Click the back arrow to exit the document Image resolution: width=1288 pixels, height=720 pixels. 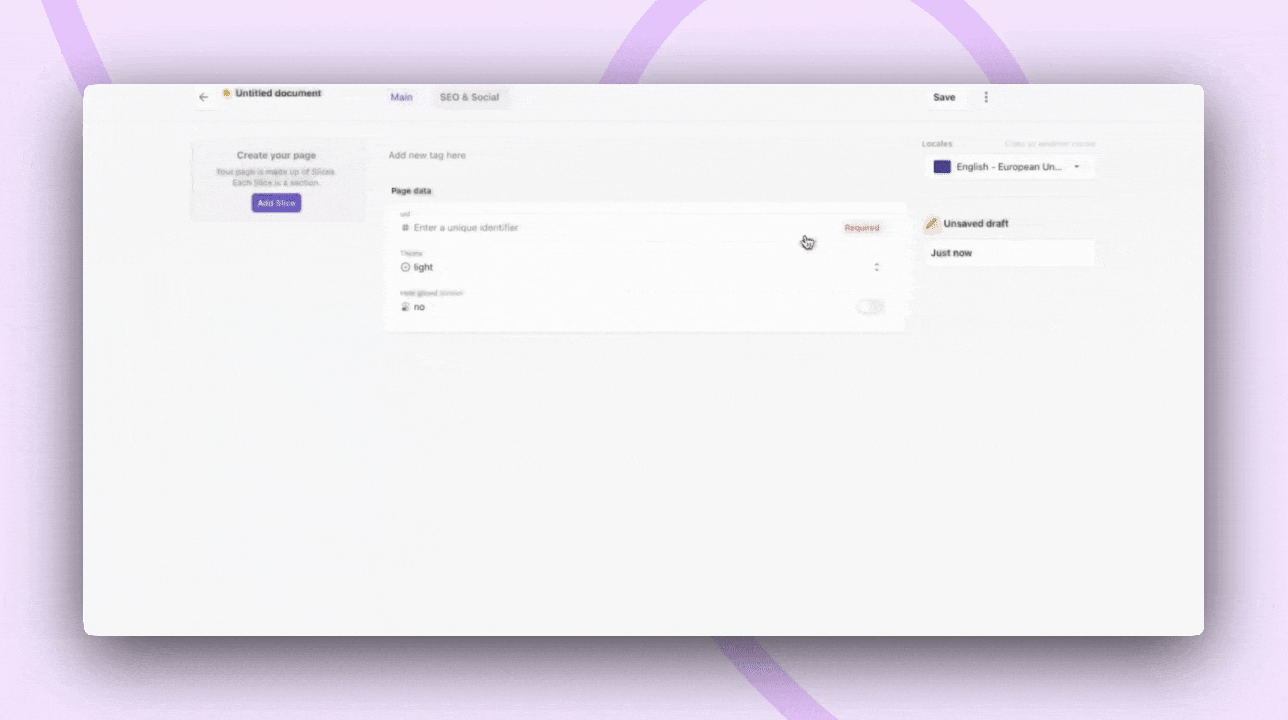tap(204, 97)
